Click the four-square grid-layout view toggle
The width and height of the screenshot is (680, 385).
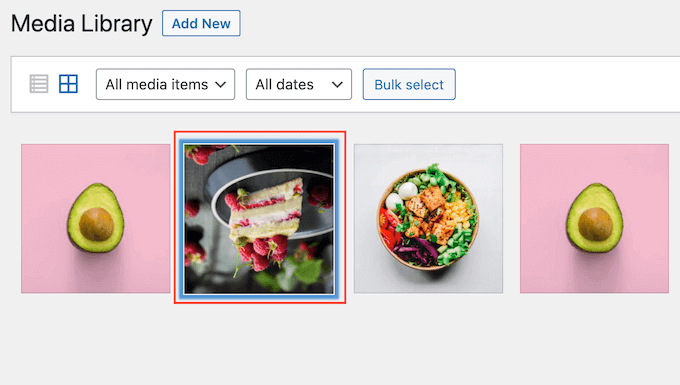coord(69,84)
